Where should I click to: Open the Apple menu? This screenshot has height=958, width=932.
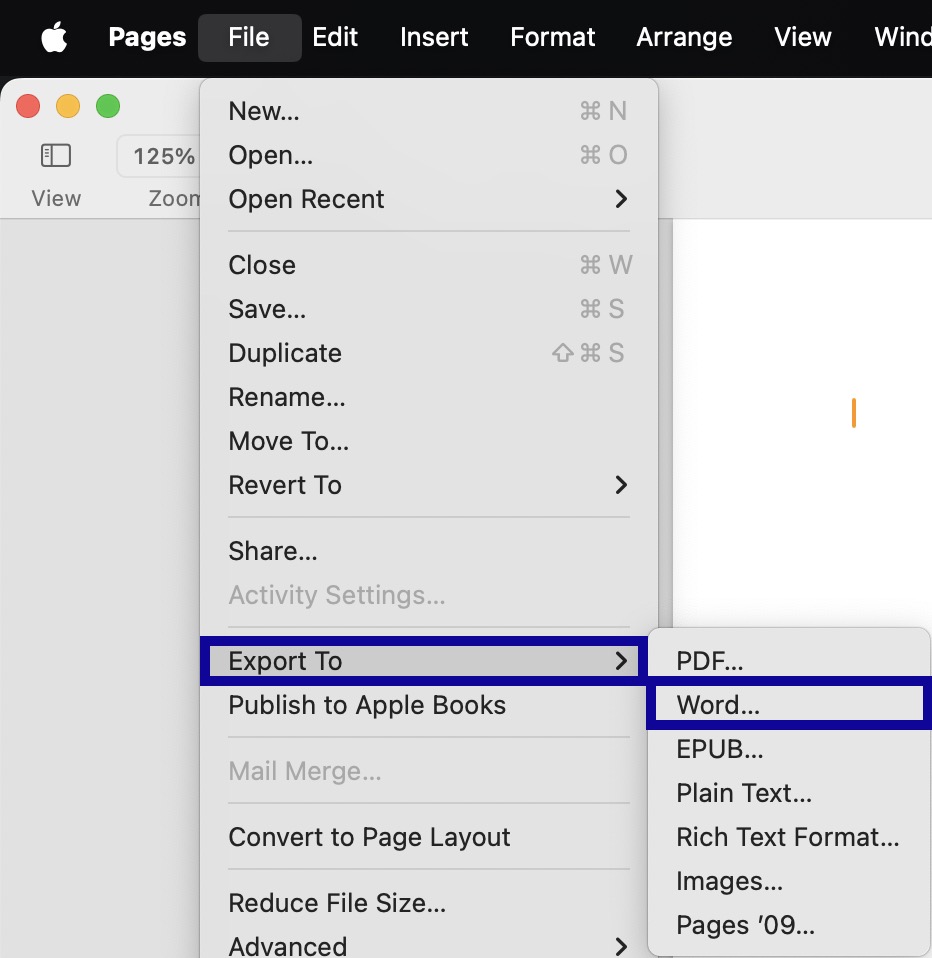(x=54, y=37)
